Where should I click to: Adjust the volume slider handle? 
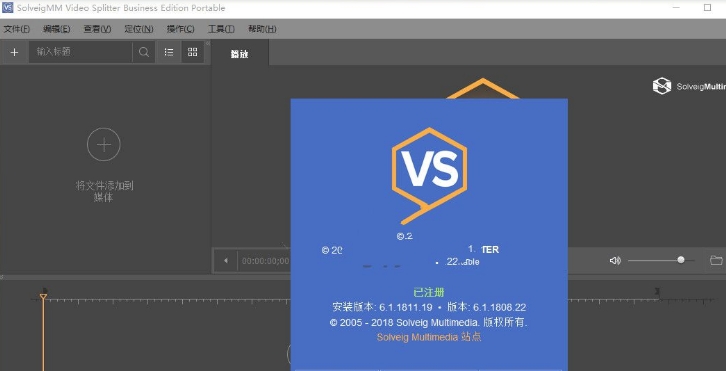[681, 260]
